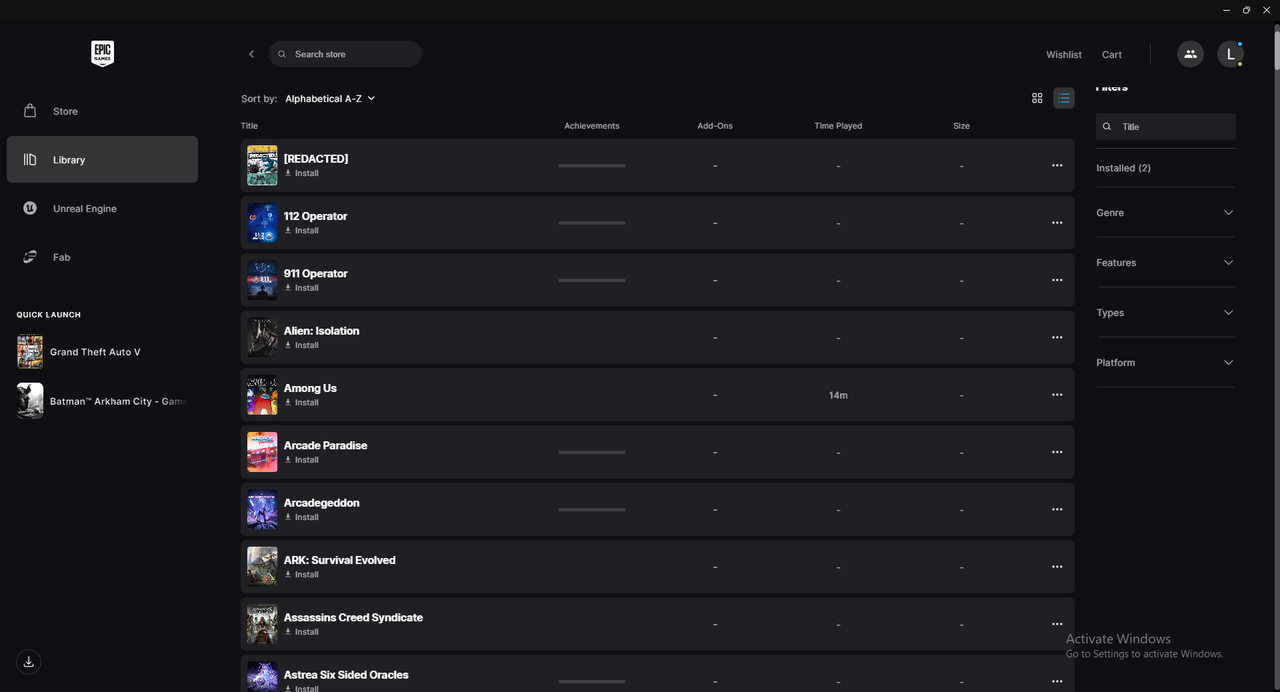Open the Wishlist

(x=1064, y=55)
